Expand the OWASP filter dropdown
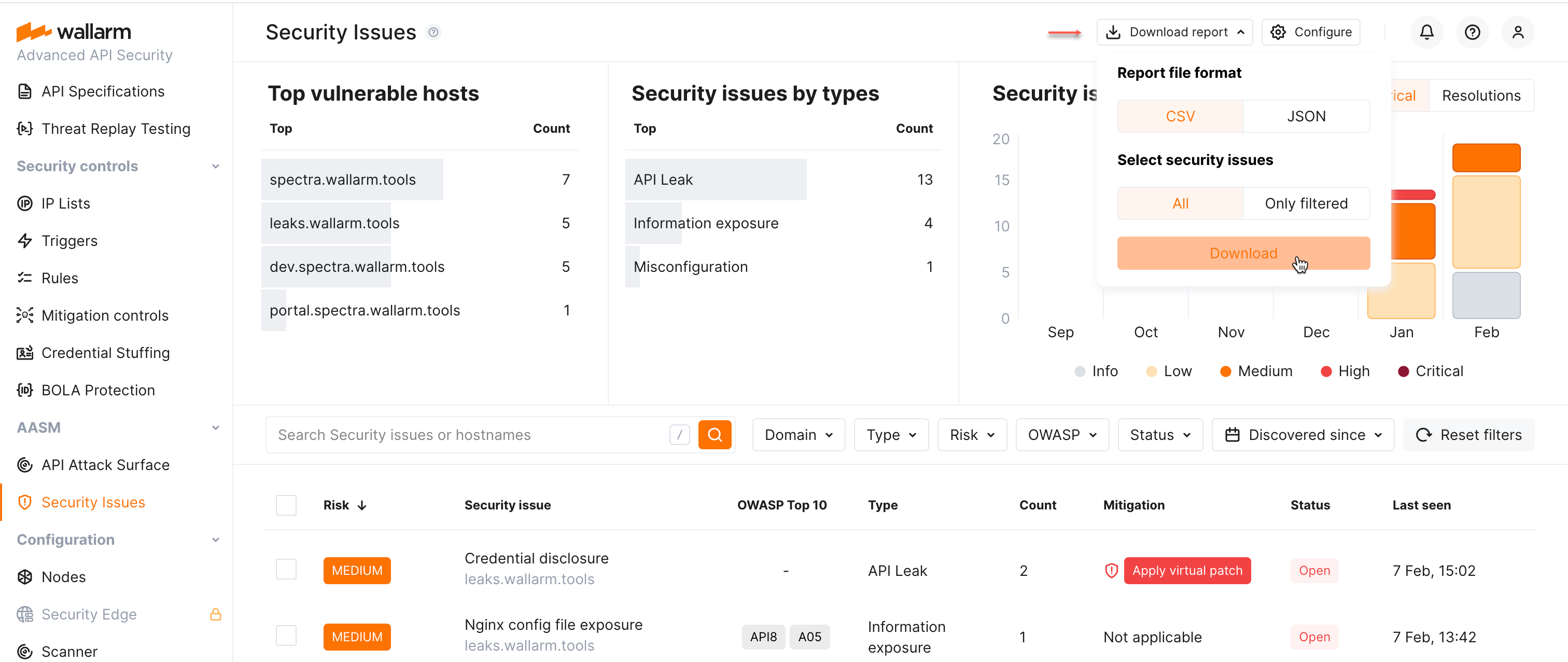The height and width of the screenshot is (662, 1568). coord(1061,434)
